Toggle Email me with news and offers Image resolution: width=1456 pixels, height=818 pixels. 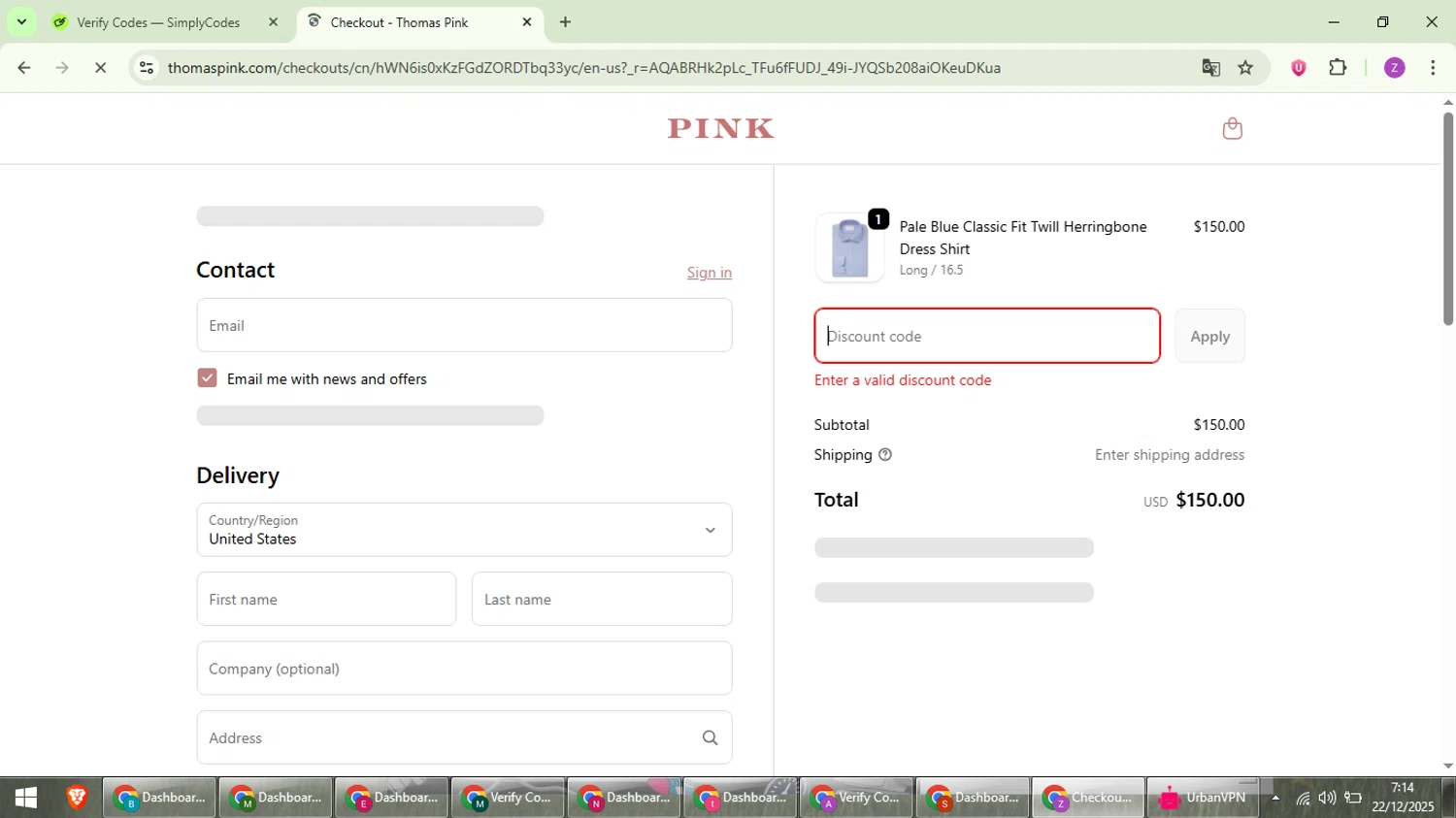click(x=207, y=378)
